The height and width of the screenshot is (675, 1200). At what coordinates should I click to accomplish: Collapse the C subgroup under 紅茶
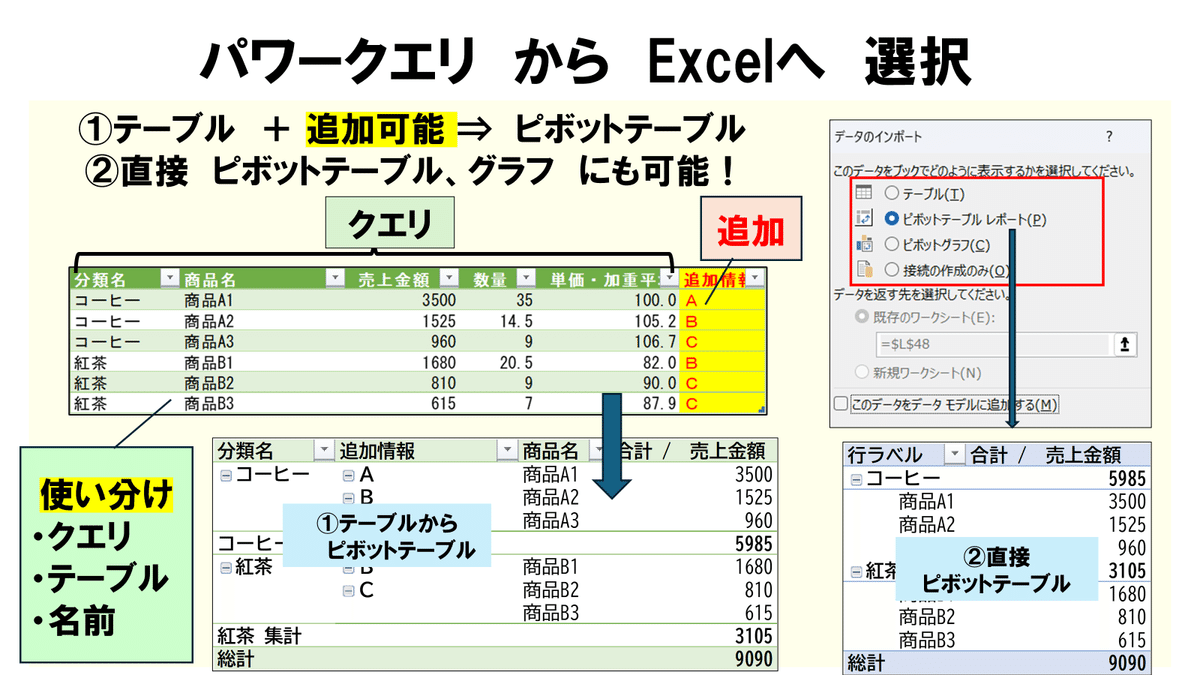click(348, 590)
